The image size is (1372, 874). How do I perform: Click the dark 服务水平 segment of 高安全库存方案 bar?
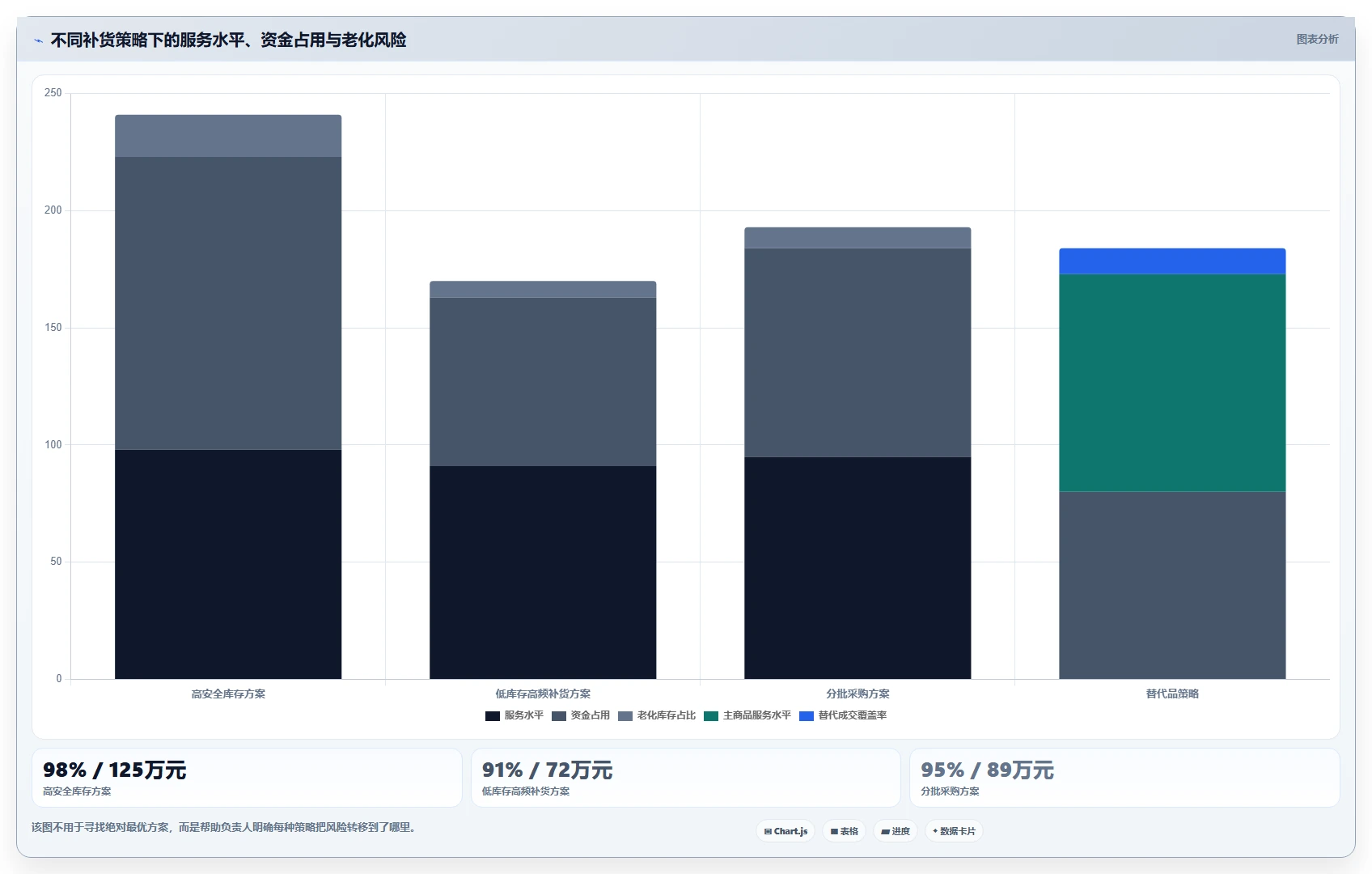[x=228, y=564]
